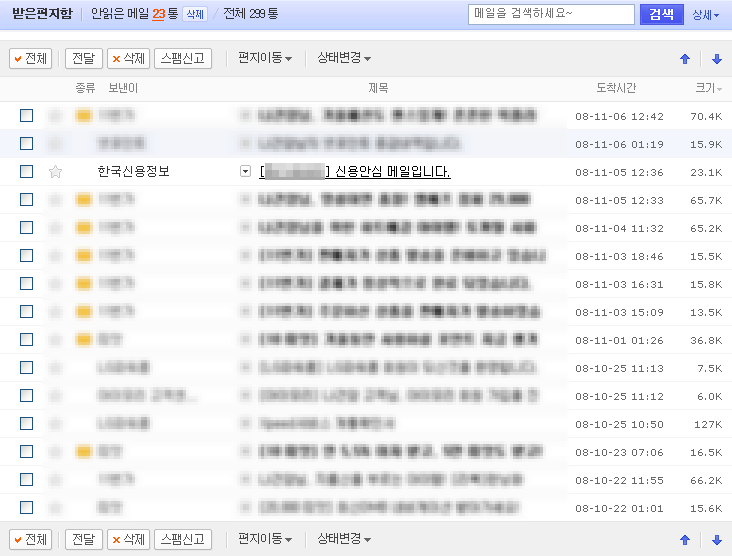Image resolution: width=732 pixels, height=556 pixels.
Task: Click yellow envelope icon in 08-11-01 01:26 row
Action: pos(84,339)
